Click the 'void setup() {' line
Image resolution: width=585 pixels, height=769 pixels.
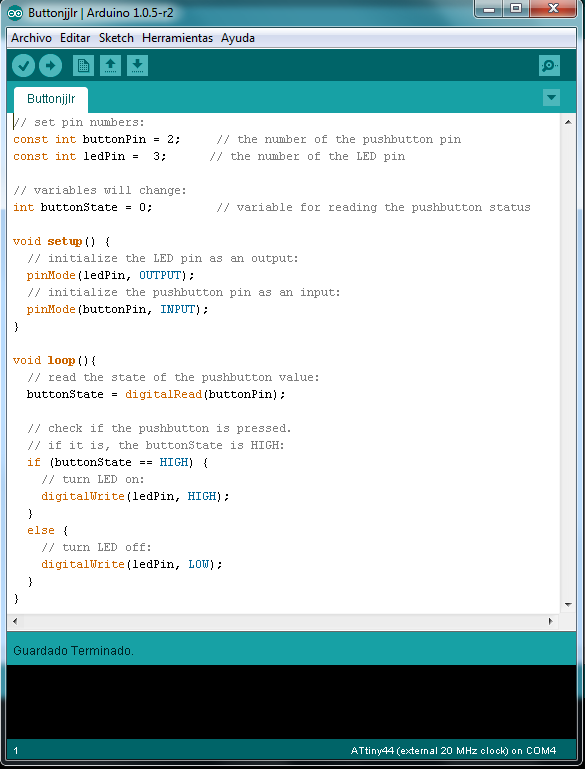[62, 241]
